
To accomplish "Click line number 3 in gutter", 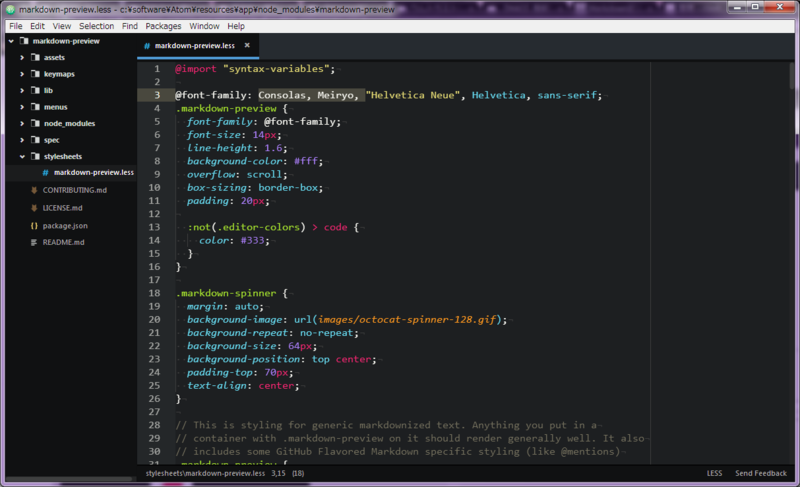I will tap(157, 95).
